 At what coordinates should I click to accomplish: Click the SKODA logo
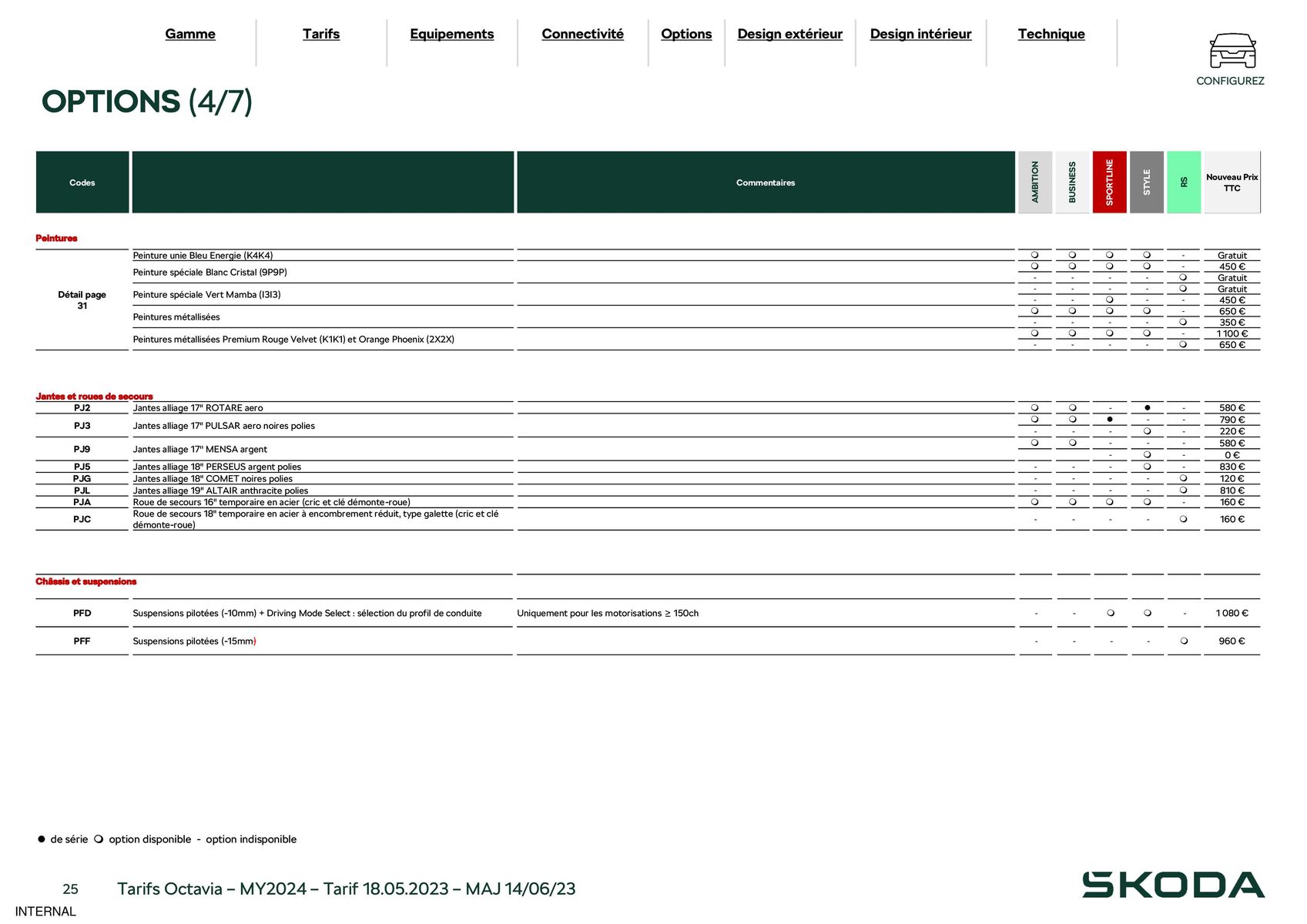coord(1173,885)
